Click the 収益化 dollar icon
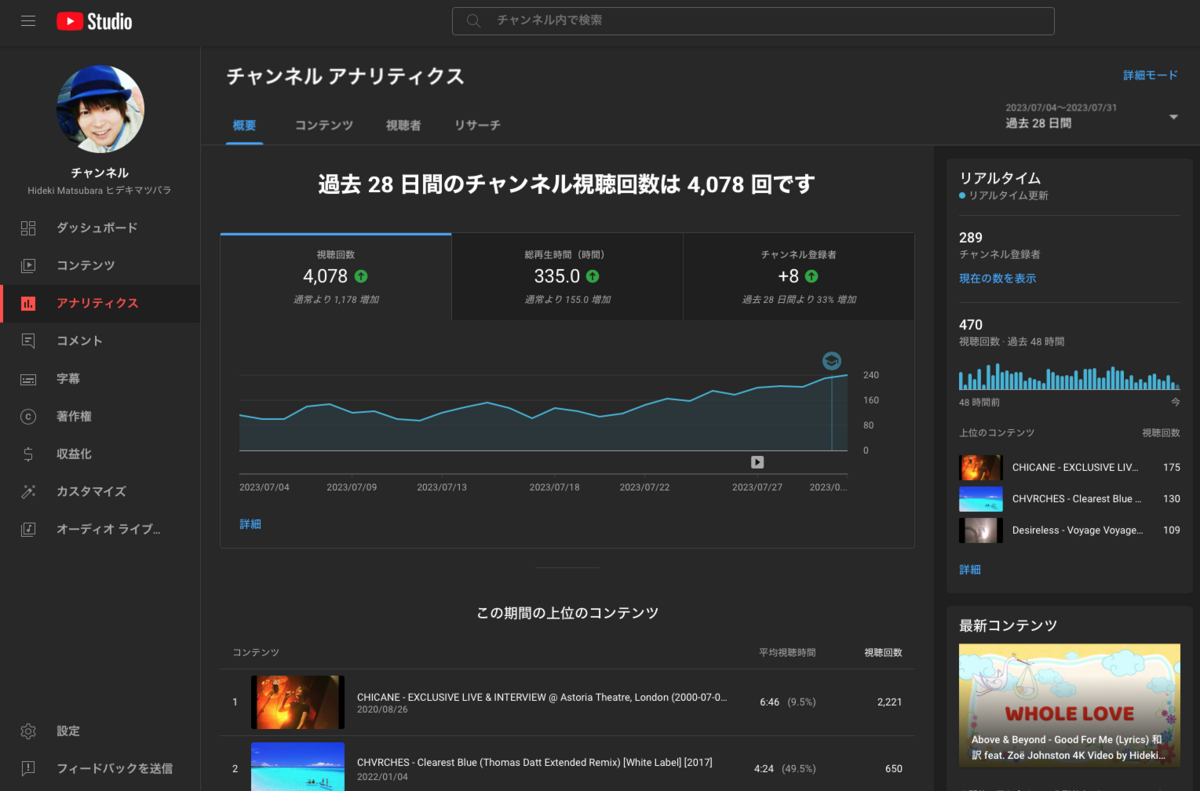This screenshot has height=791, width=1200. pos(28,454)
